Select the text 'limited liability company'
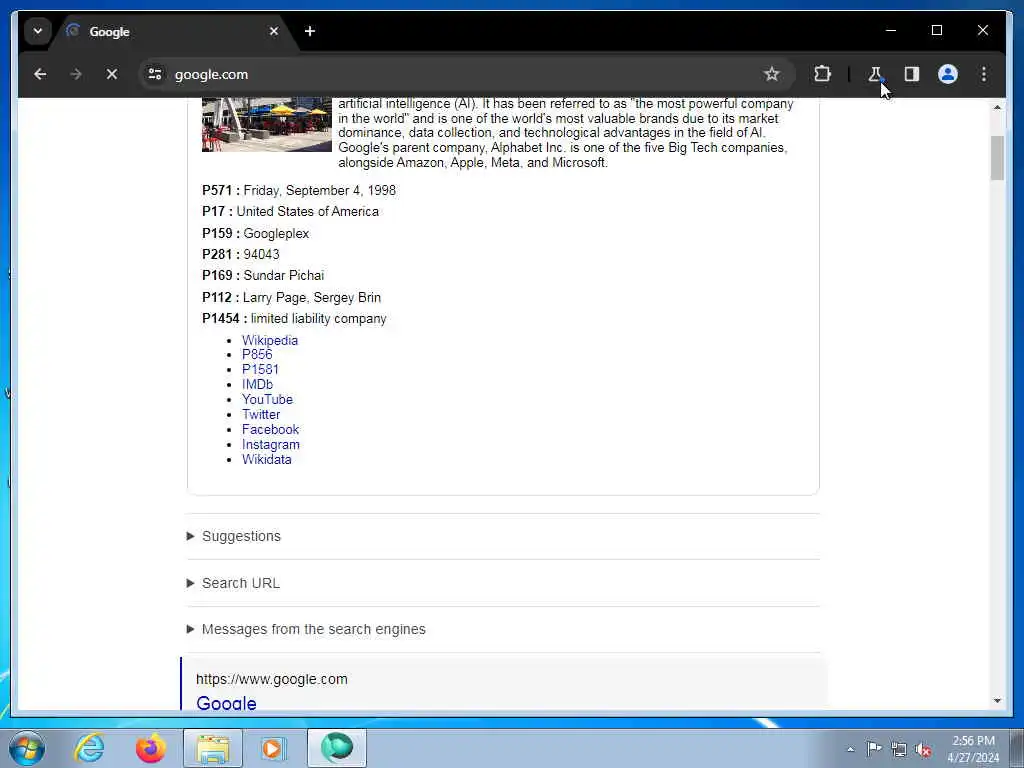The width and height of the screenshot is (1024, 768). coord(319,319)
